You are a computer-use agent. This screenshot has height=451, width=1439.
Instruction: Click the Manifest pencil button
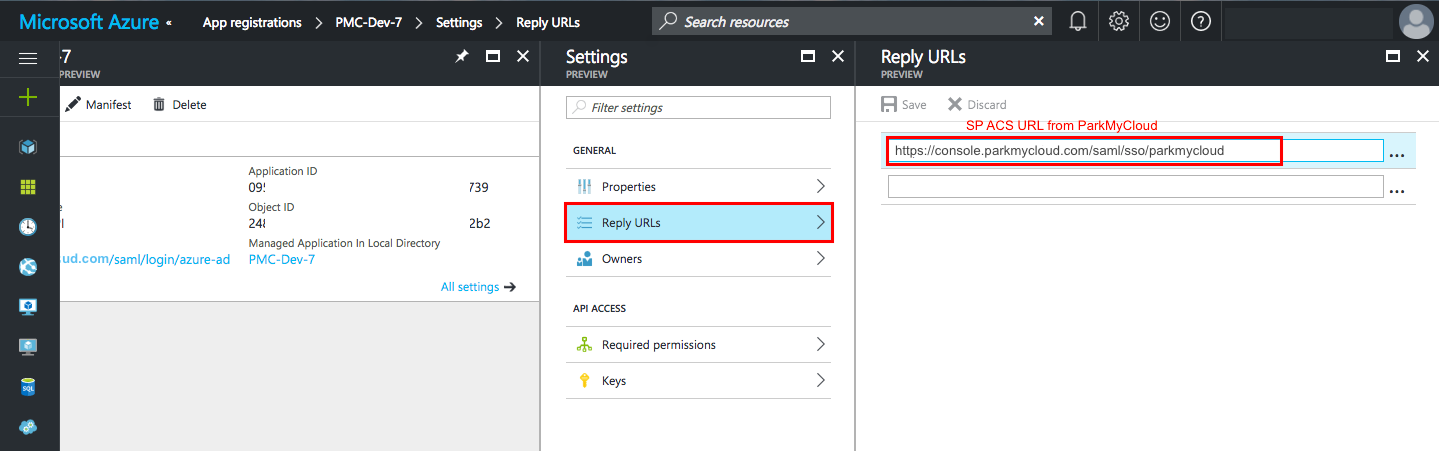pyautogui.click(x=98, y=104)
